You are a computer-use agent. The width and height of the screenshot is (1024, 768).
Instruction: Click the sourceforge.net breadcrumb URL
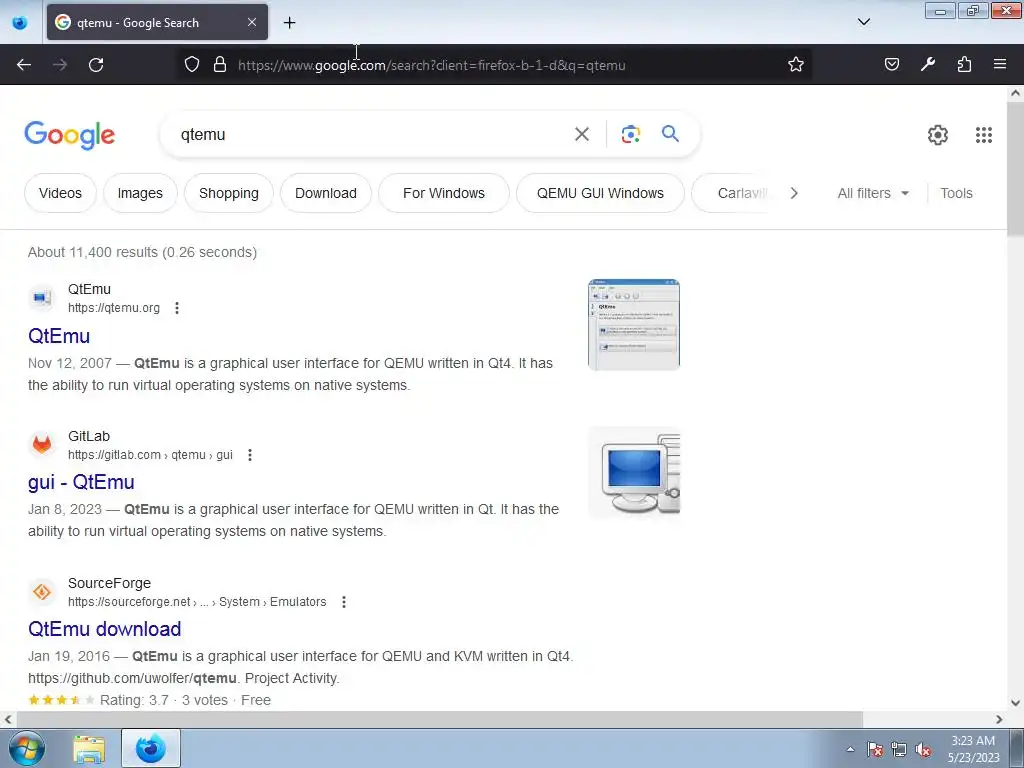pyautogui.click(x=197, y=601)
